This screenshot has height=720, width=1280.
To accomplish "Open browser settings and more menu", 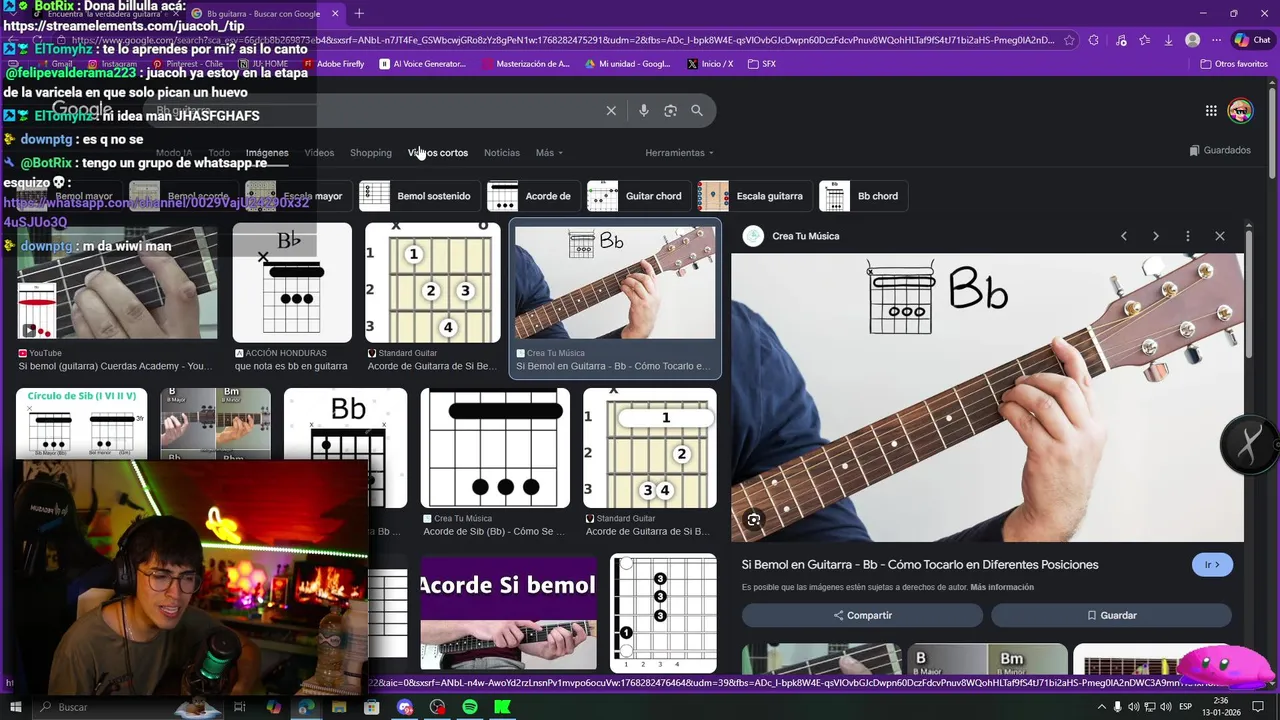I will point(1215,40).
